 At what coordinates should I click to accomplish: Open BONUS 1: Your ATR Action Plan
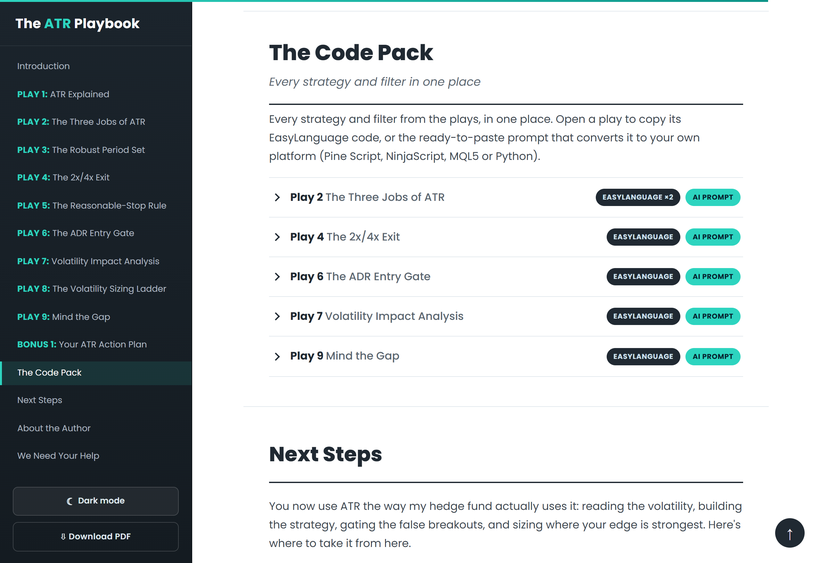point(82,344)
